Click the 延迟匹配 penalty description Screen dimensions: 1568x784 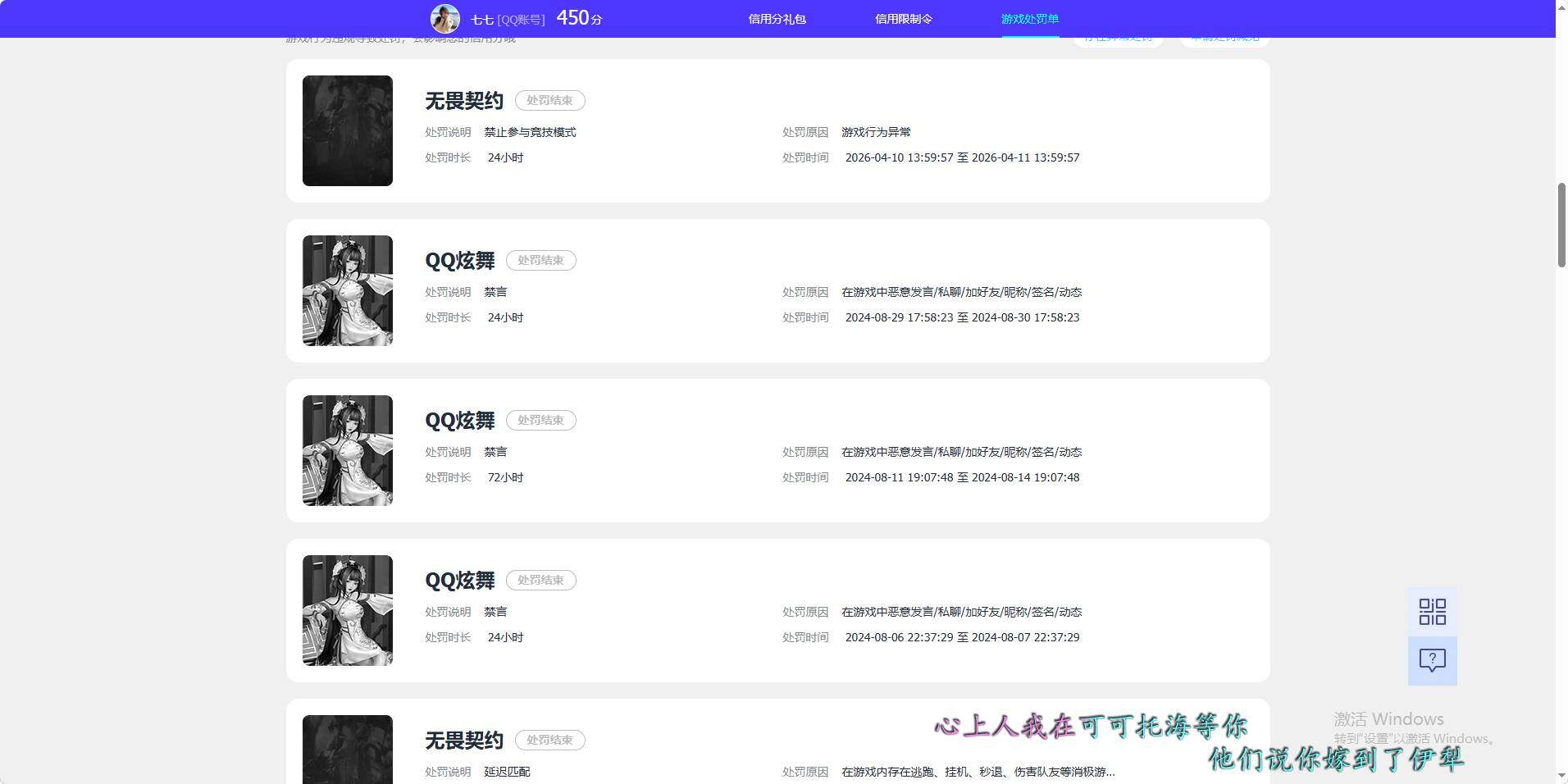click(x=507, y=772)
